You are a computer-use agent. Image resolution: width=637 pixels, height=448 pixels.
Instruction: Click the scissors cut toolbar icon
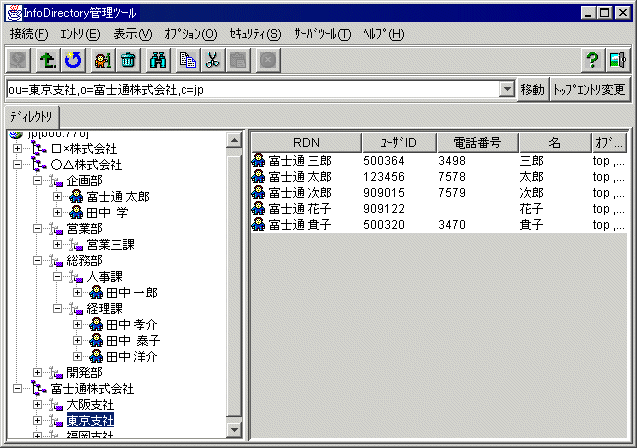(x=213, y=61)
